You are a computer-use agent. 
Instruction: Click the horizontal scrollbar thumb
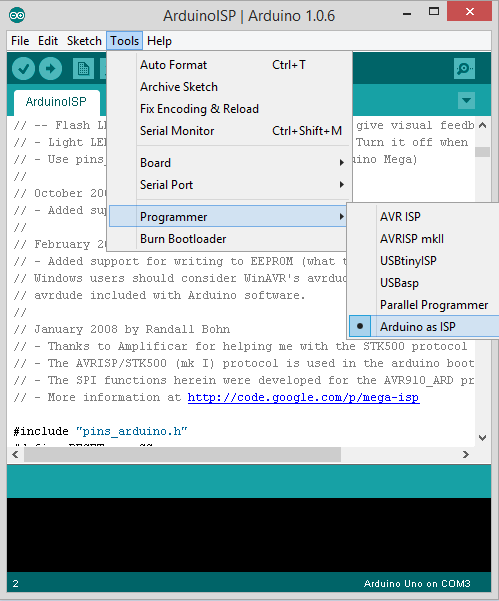(x=182, y=455)
